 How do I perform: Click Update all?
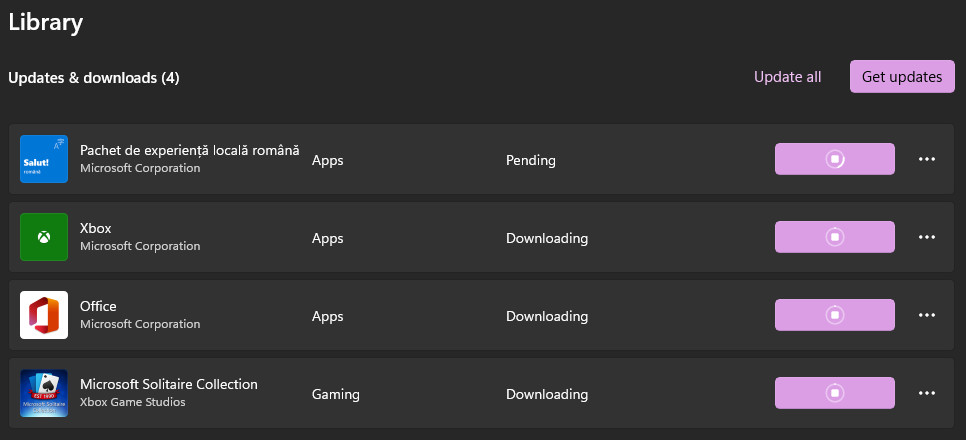pyautogui.click(x=787, y=77)
